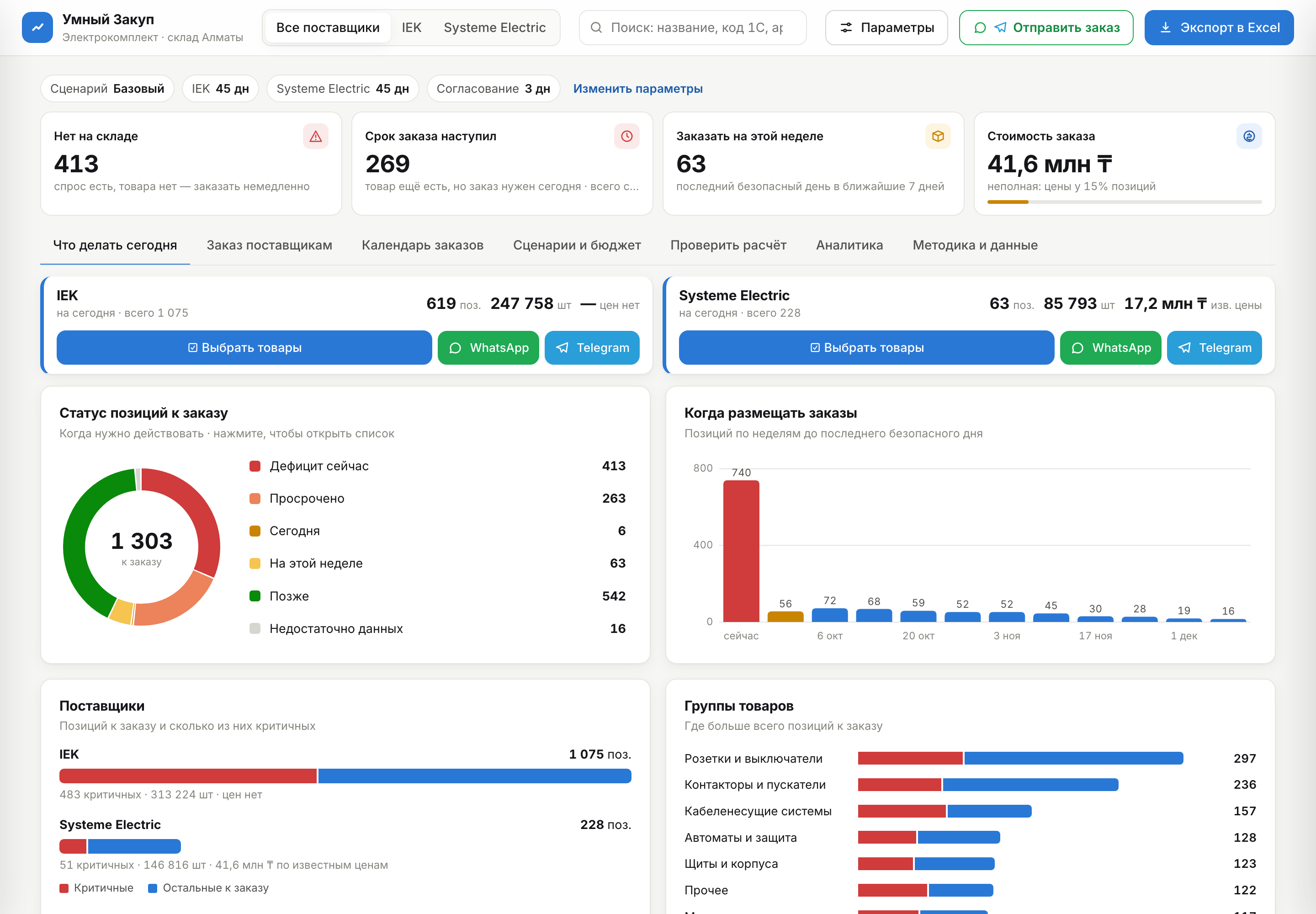This screenshot has width=1316, height=914.
Task: Send the Systeme Electric order via Telegram
Action: coord(1214,348)
